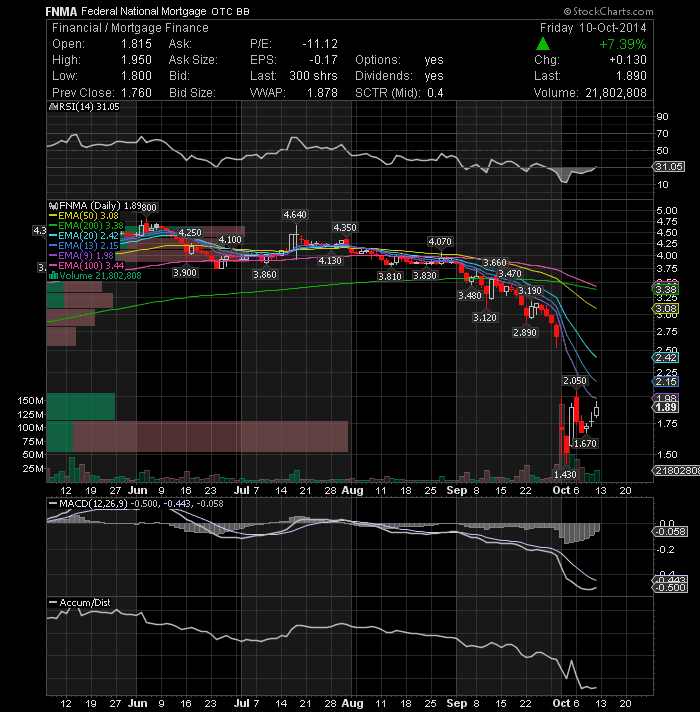This screenshot has height=712, width=700.
Task: Click the 3.120 price low annotation
Action: coord(485,317)
